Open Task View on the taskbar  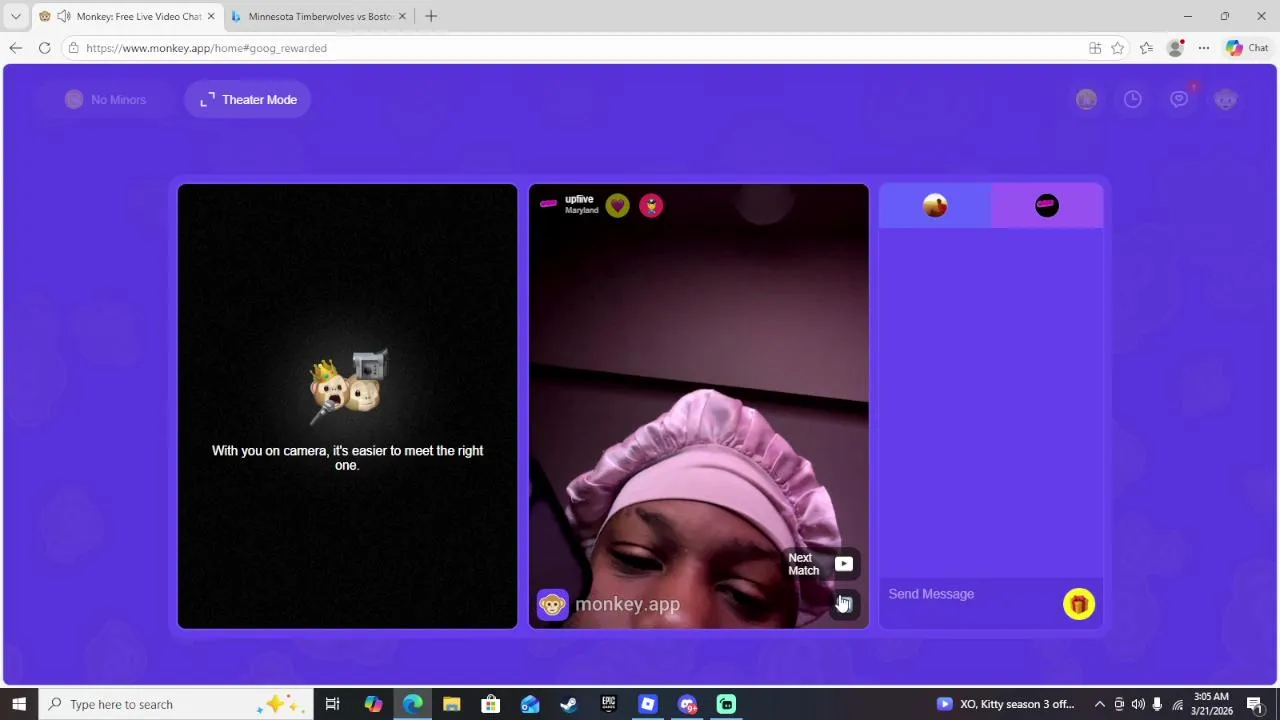[x=332, y=704]
